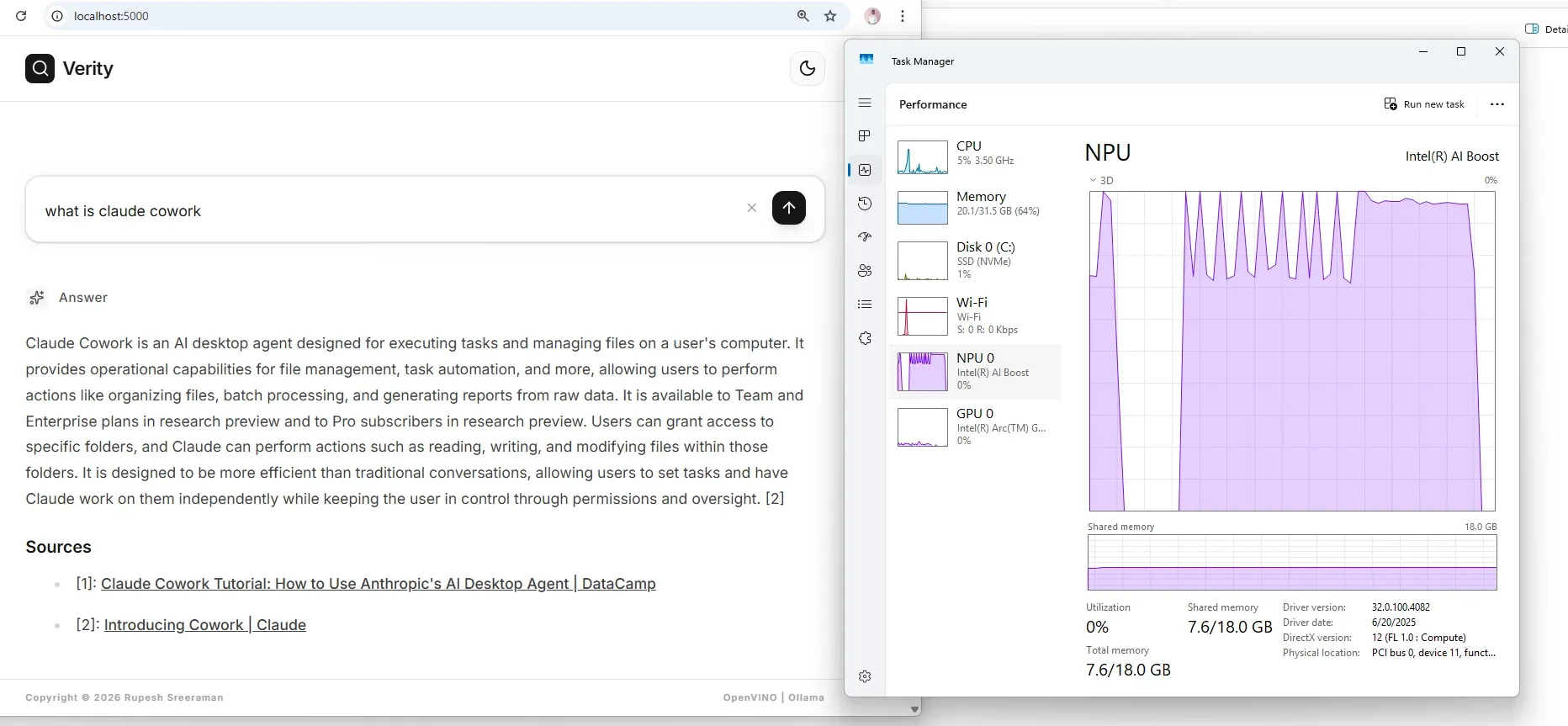
Task: Open App history in Task Manager sidebar
Action: 865,204
